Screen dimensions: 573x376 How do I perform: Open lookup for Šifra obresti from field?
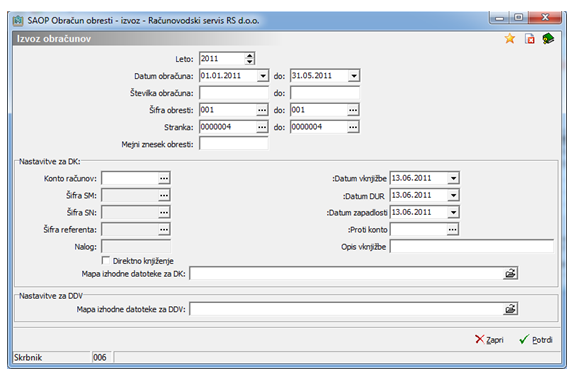click(262, 110)
